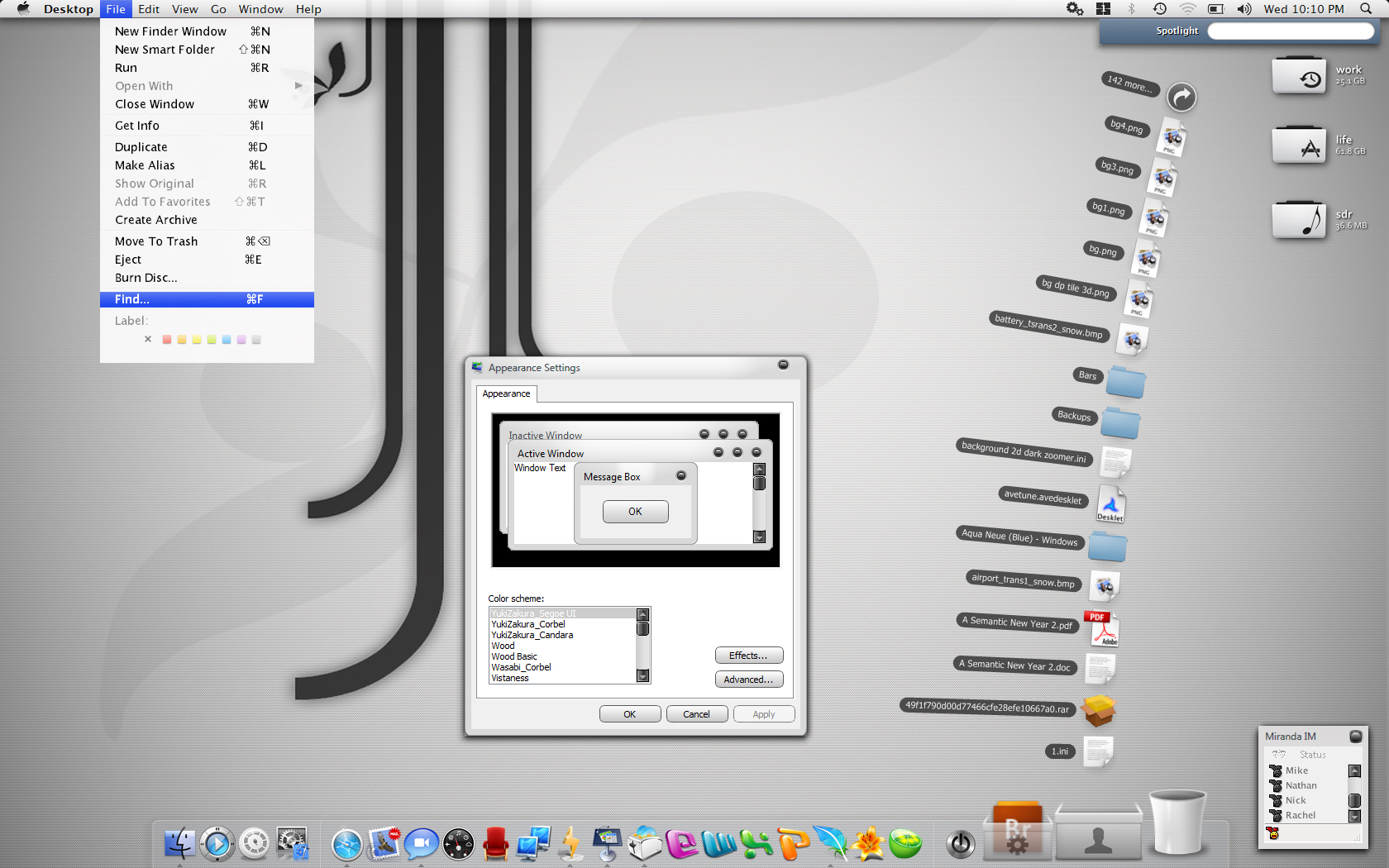Screen dimensions: 1389x868
Task: Click the volume speaker icon in menu bar
Action: (1244, 9)
